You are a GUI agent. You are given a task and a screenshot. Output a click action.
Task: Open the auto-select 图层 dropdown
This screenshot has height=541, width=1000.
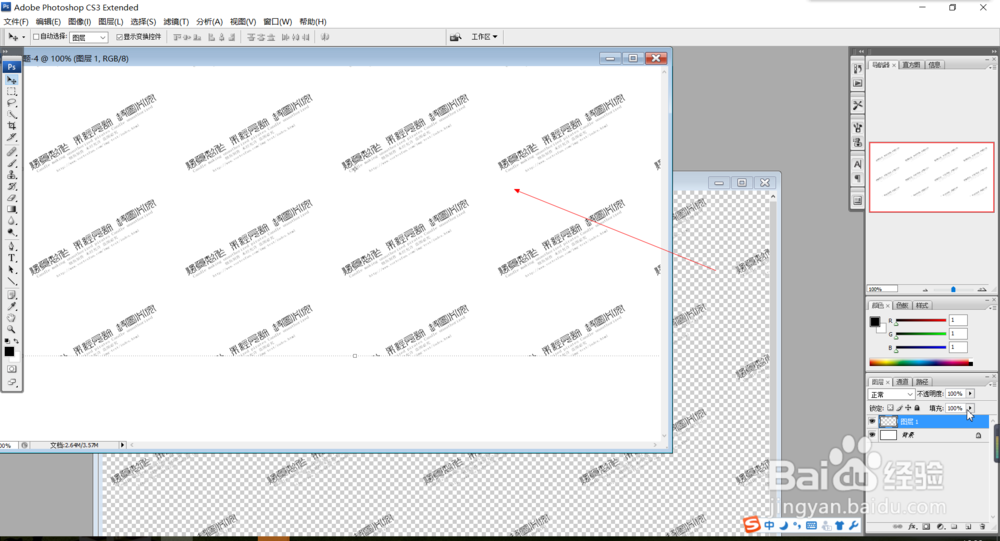click(89, 38)
